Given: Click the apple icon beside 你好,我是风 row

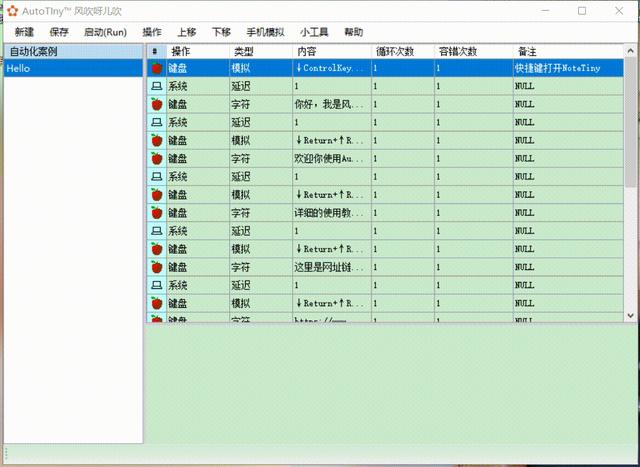Looking at the screenshot, I should pyautogui.click(x=157, y=105).
